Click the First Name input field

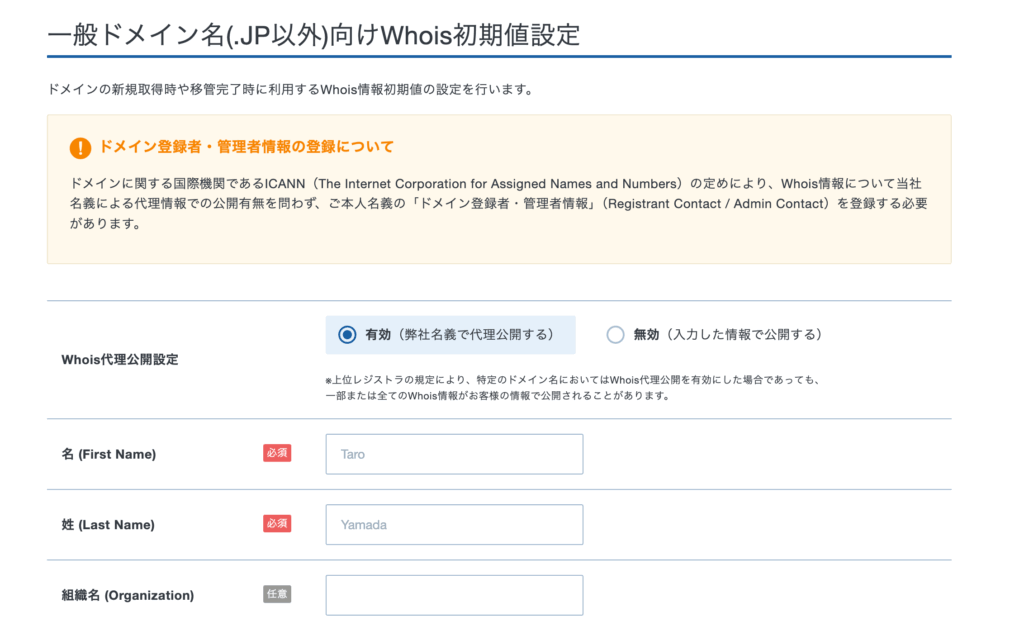coord(454,454)
